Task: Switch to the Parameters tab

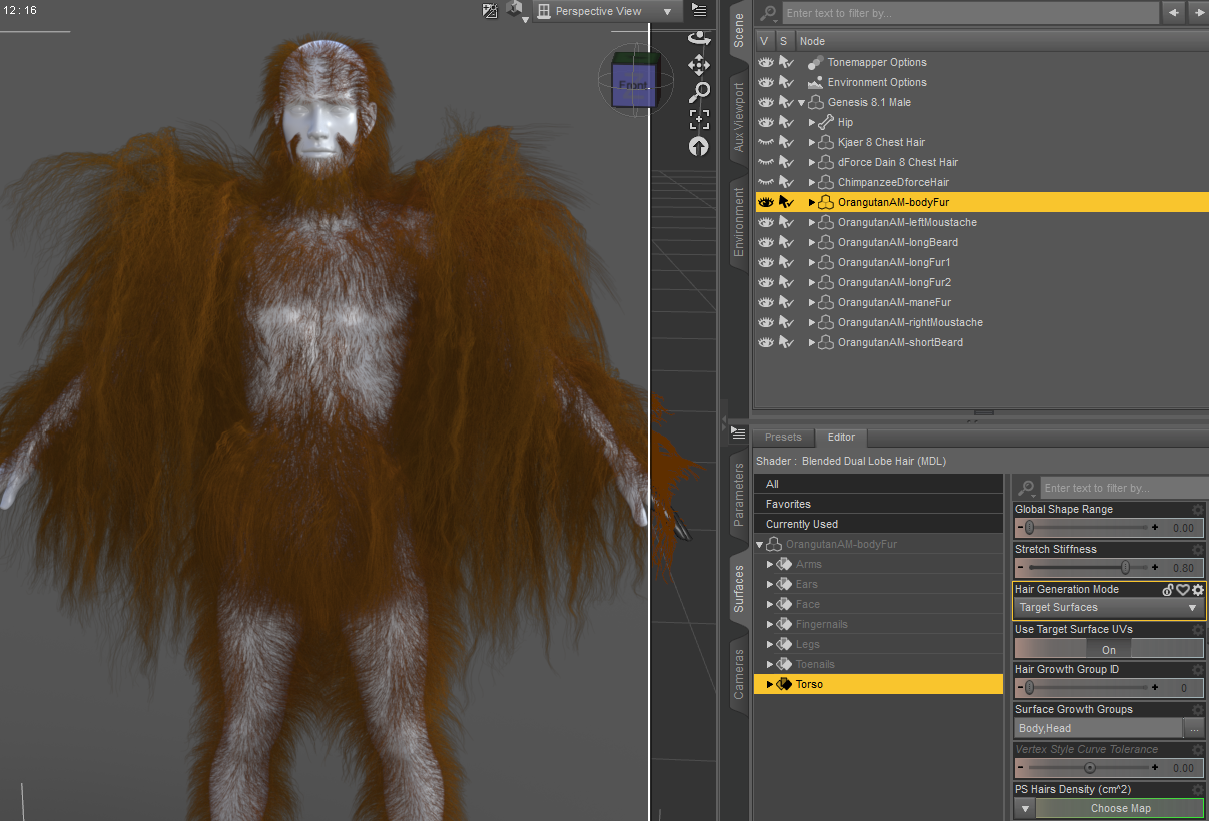Action: 739,495
